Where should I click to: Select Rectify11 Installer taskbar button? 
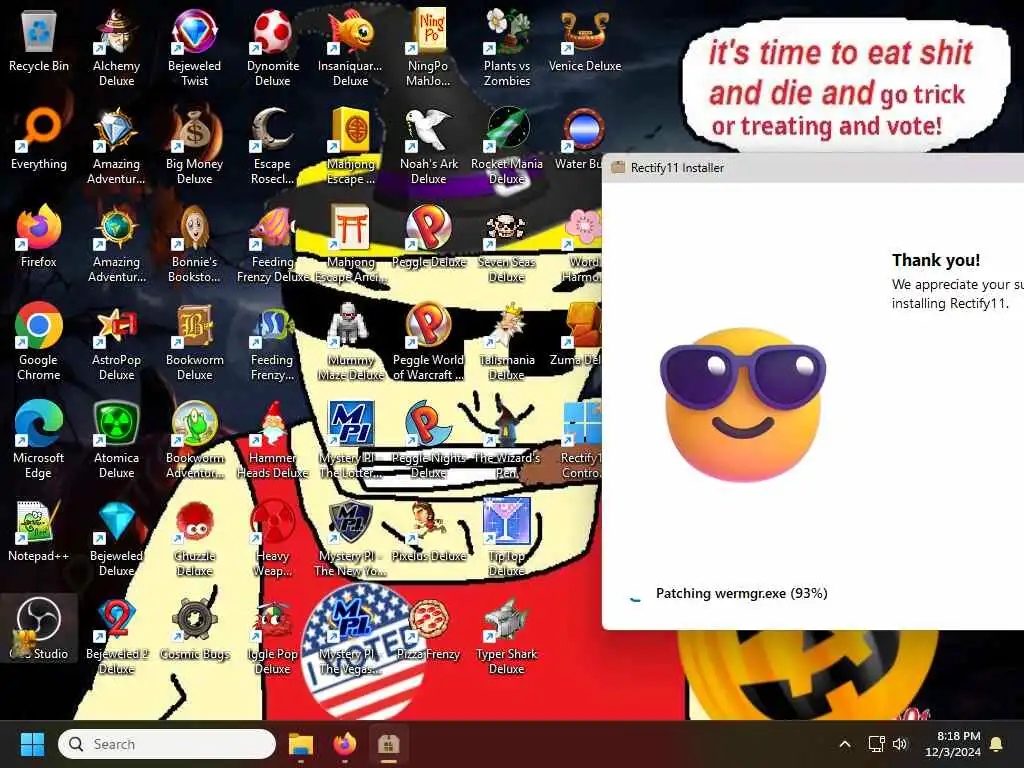coord(389,744)
